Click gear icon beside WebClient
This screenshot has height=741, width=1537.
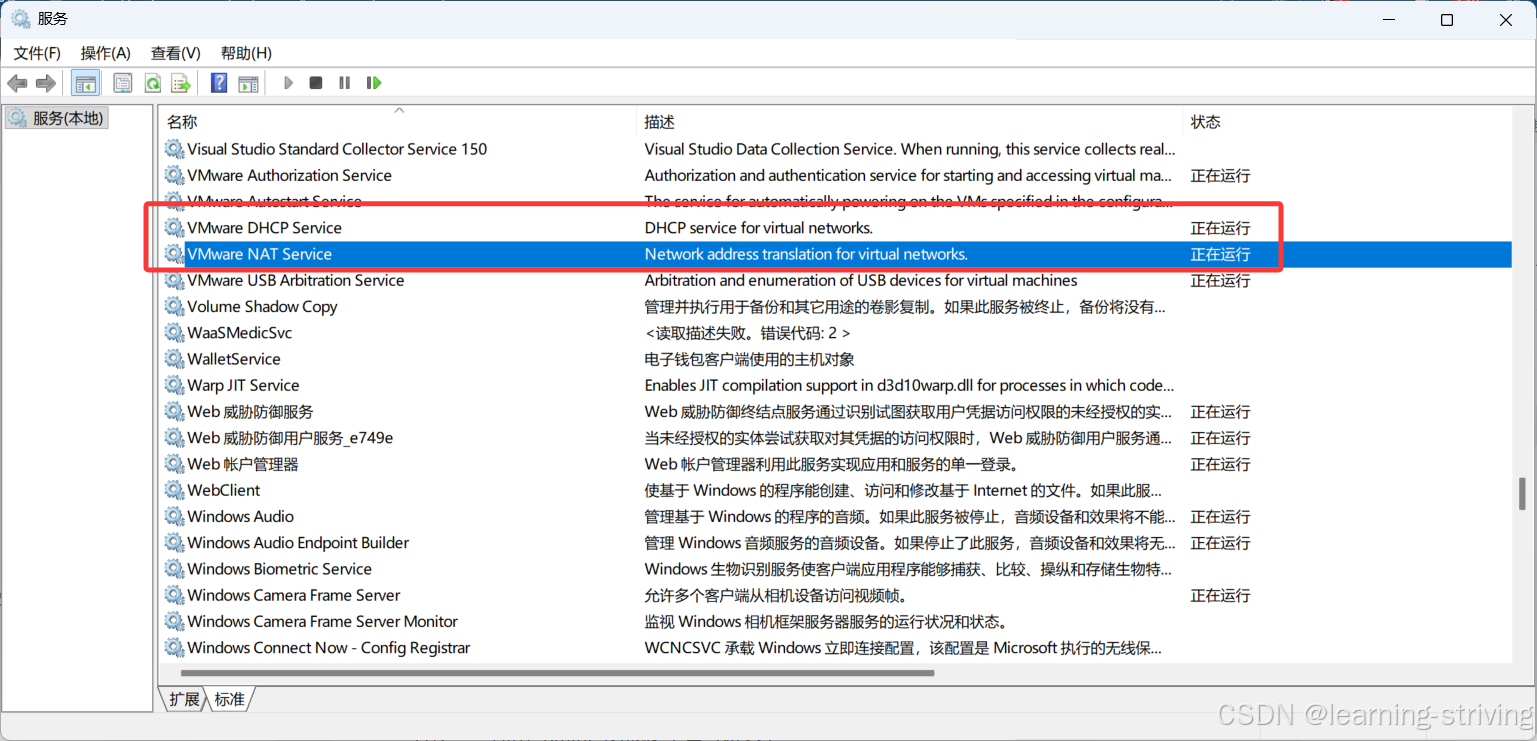tap(175, 490)
